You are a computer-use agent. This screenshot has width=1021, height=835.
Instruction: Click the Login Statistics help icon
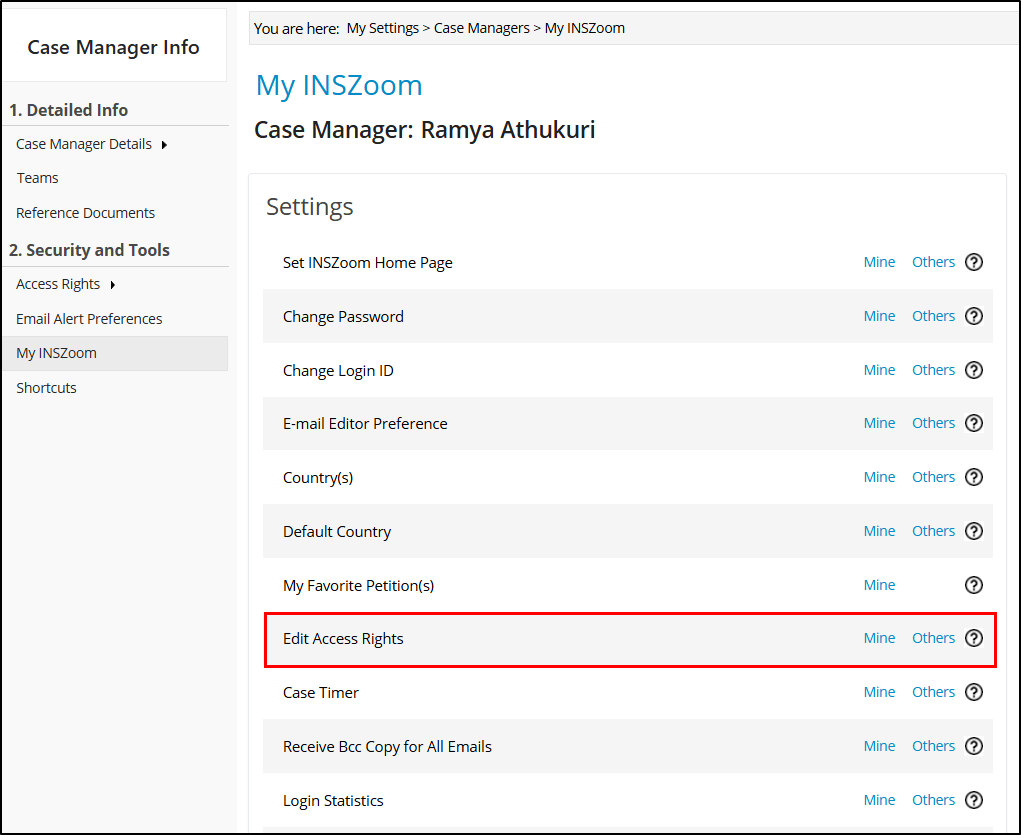point(974,800)
